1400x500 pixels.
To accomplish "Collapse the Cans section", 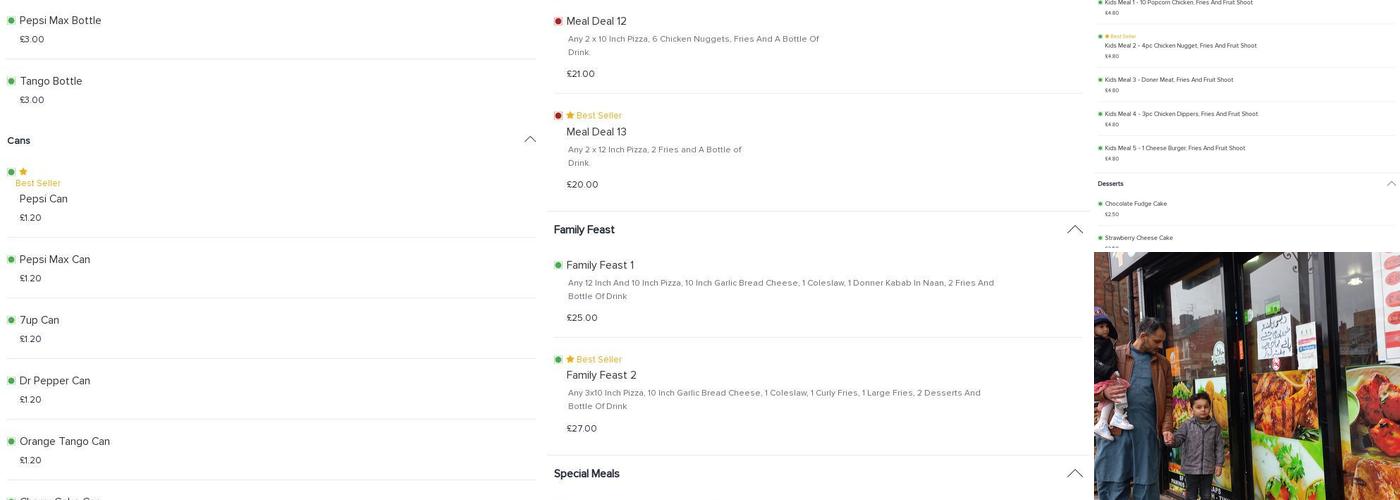I will tap(530, 140).
